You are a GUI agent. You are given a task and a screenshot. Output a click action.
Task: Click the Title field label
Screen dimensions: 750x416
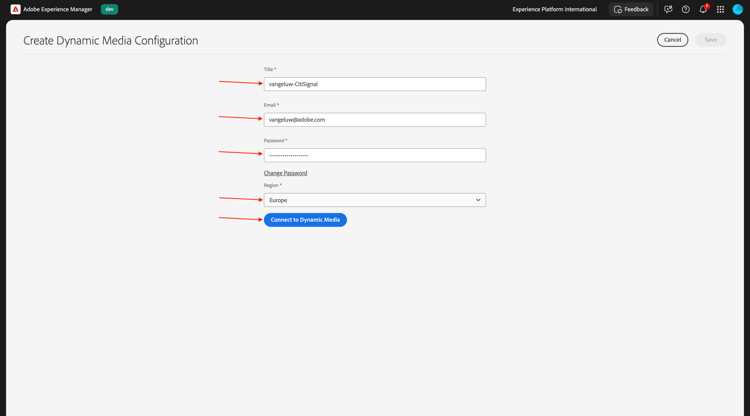click(270, 69)
